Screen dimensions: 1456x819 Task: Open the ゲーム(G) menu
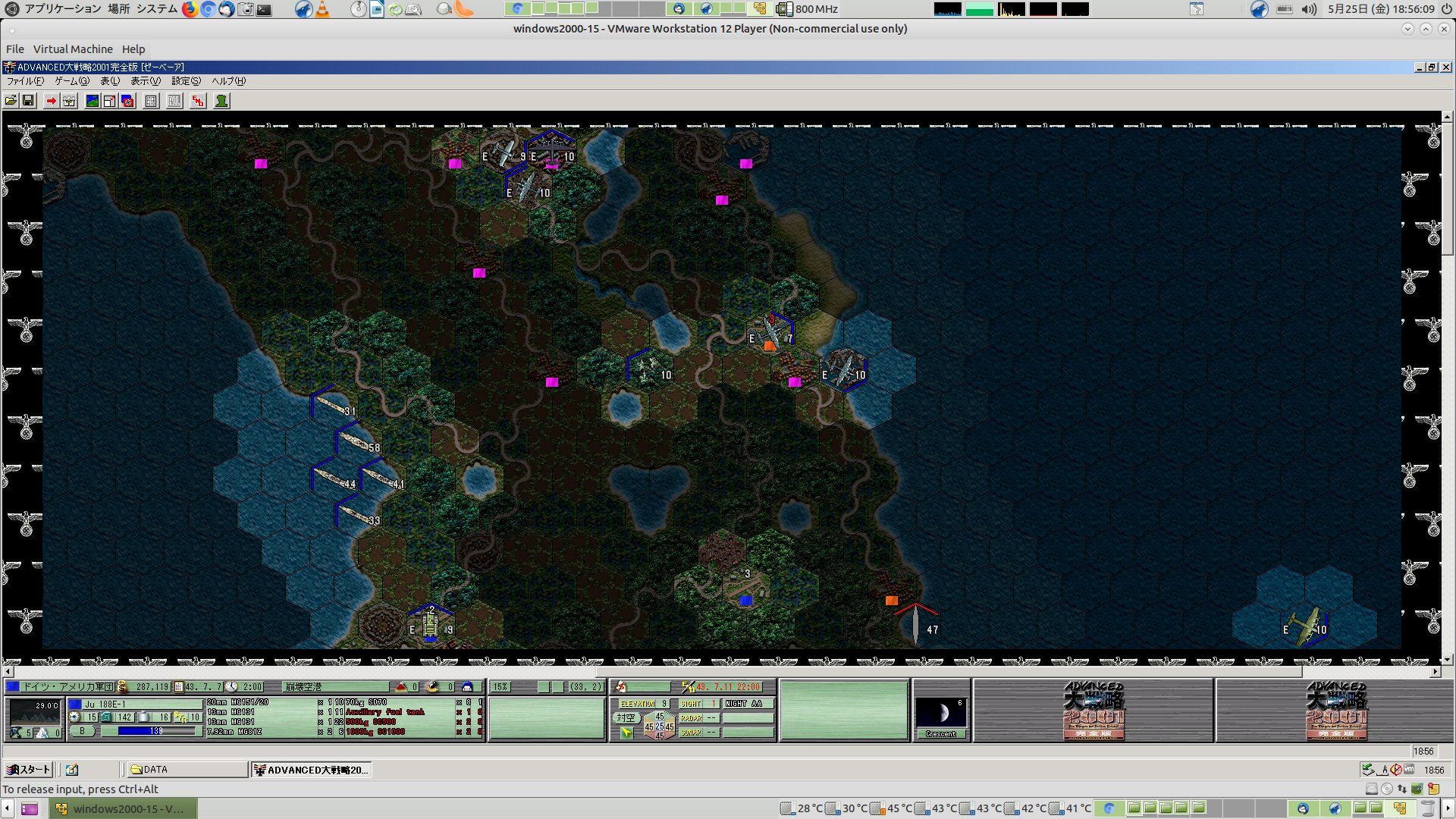pos(72,81)
